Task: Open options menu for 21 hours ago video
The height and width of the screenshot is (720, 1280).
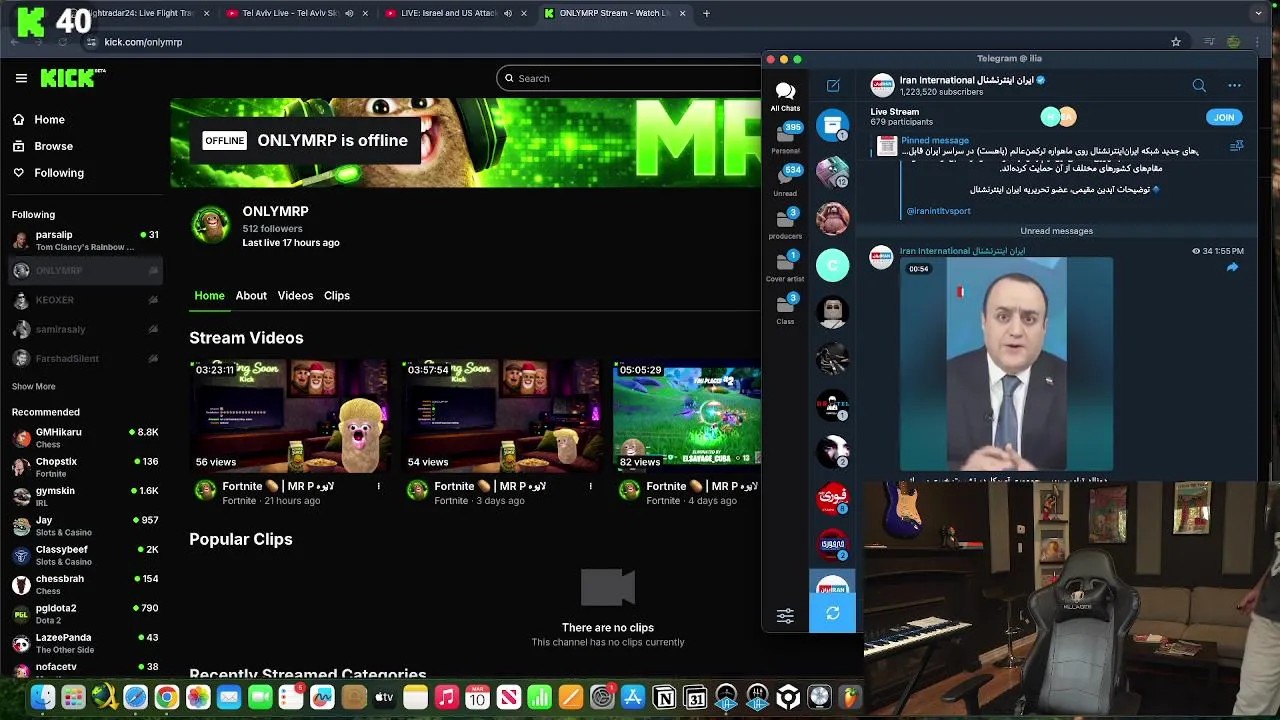Action: point(378,486)
